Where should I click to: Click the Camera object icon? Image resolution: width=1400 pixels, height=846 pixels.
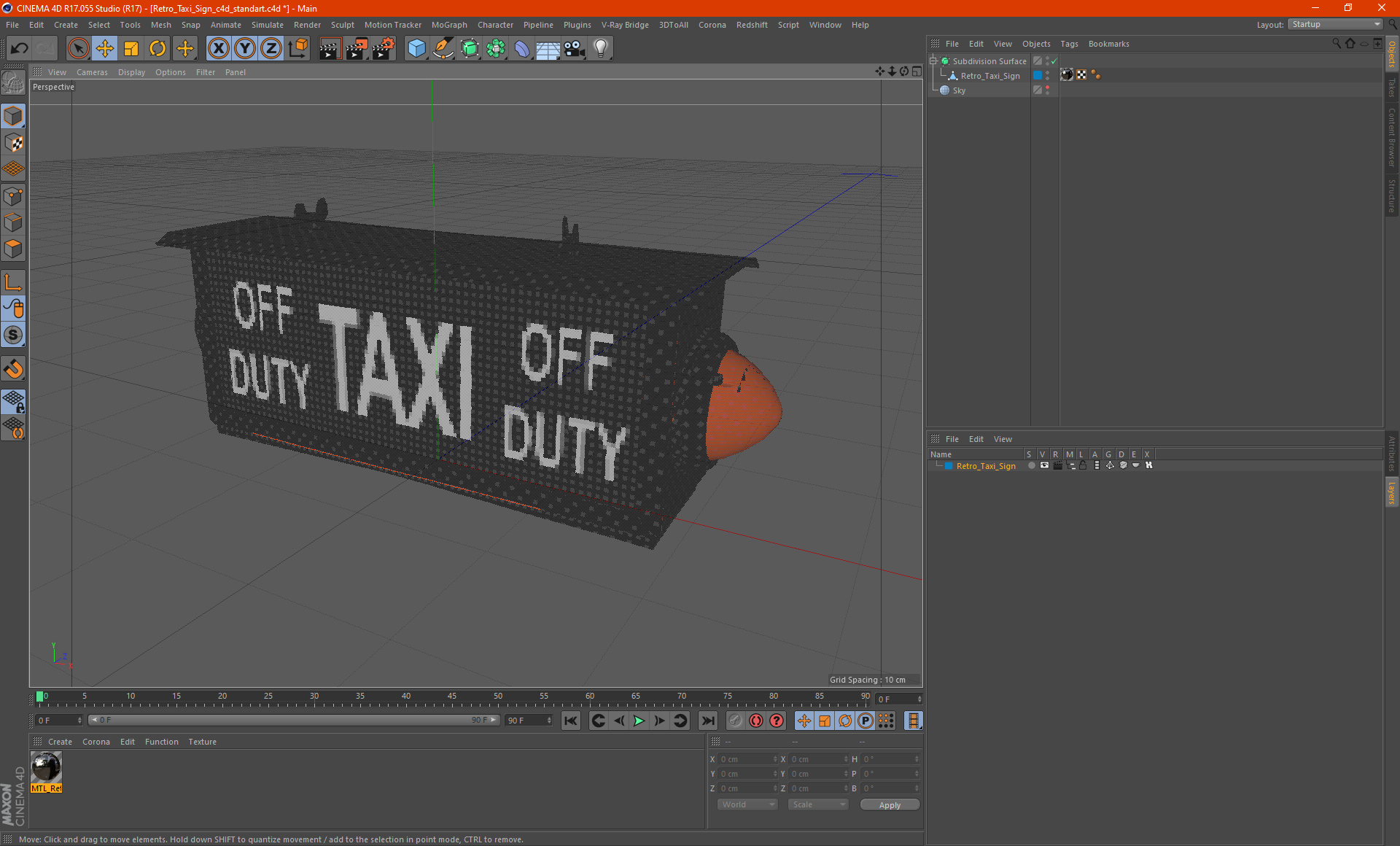pos(575,48)
